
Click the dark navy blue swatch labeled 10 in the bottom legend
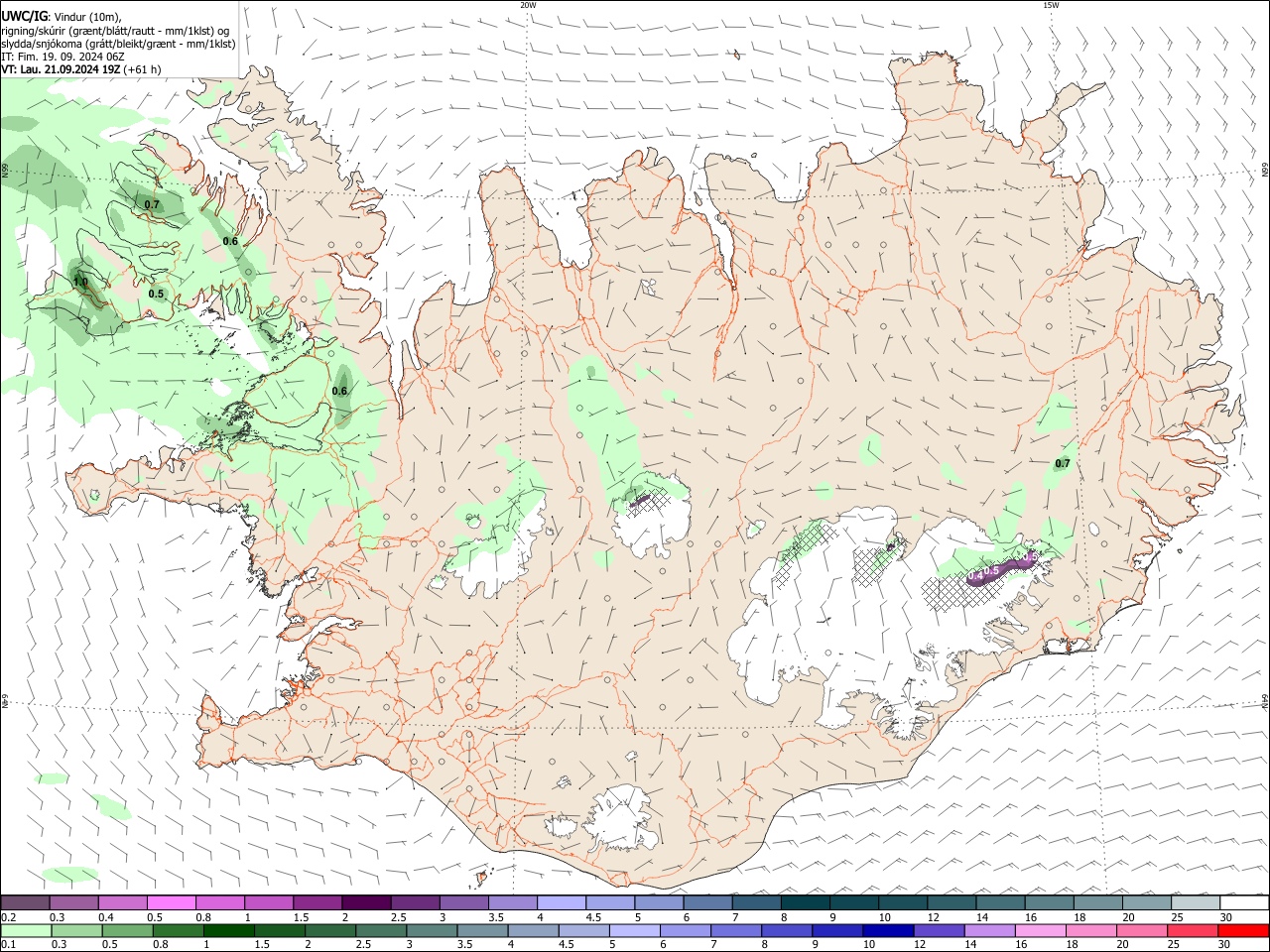pos(888,930)
